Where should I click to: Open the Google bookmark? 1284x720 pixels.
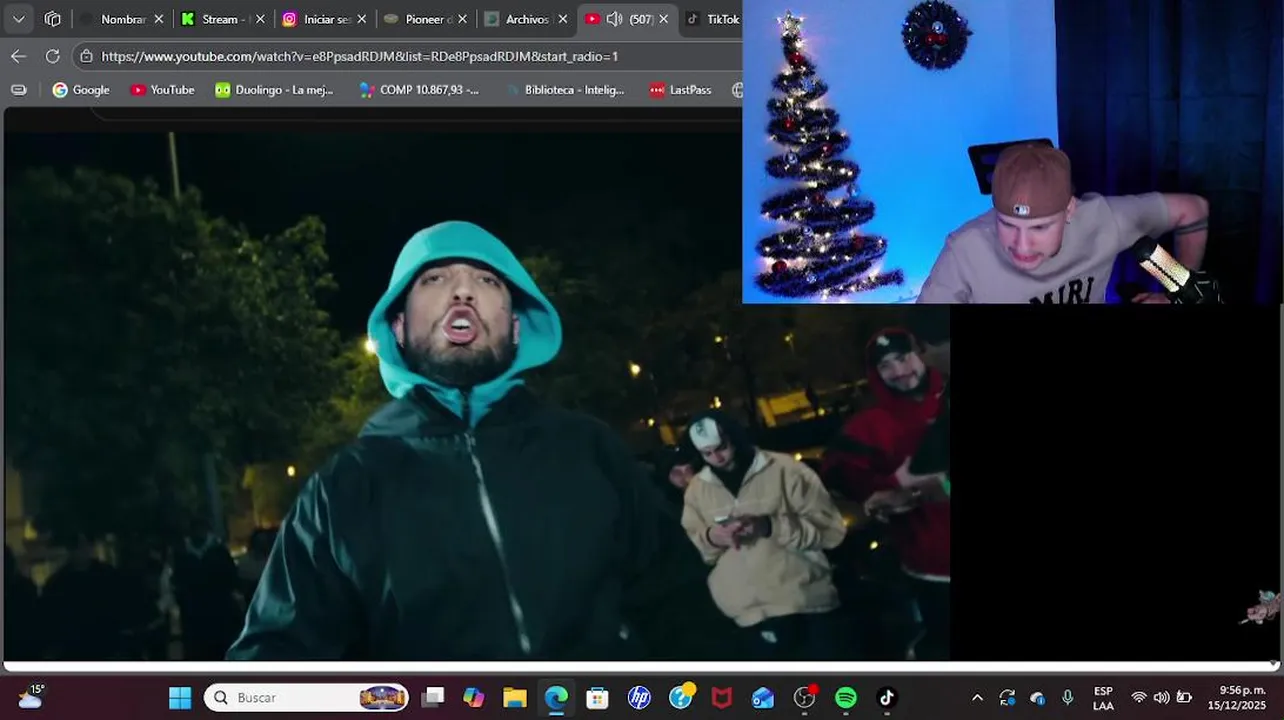(81, 90)
